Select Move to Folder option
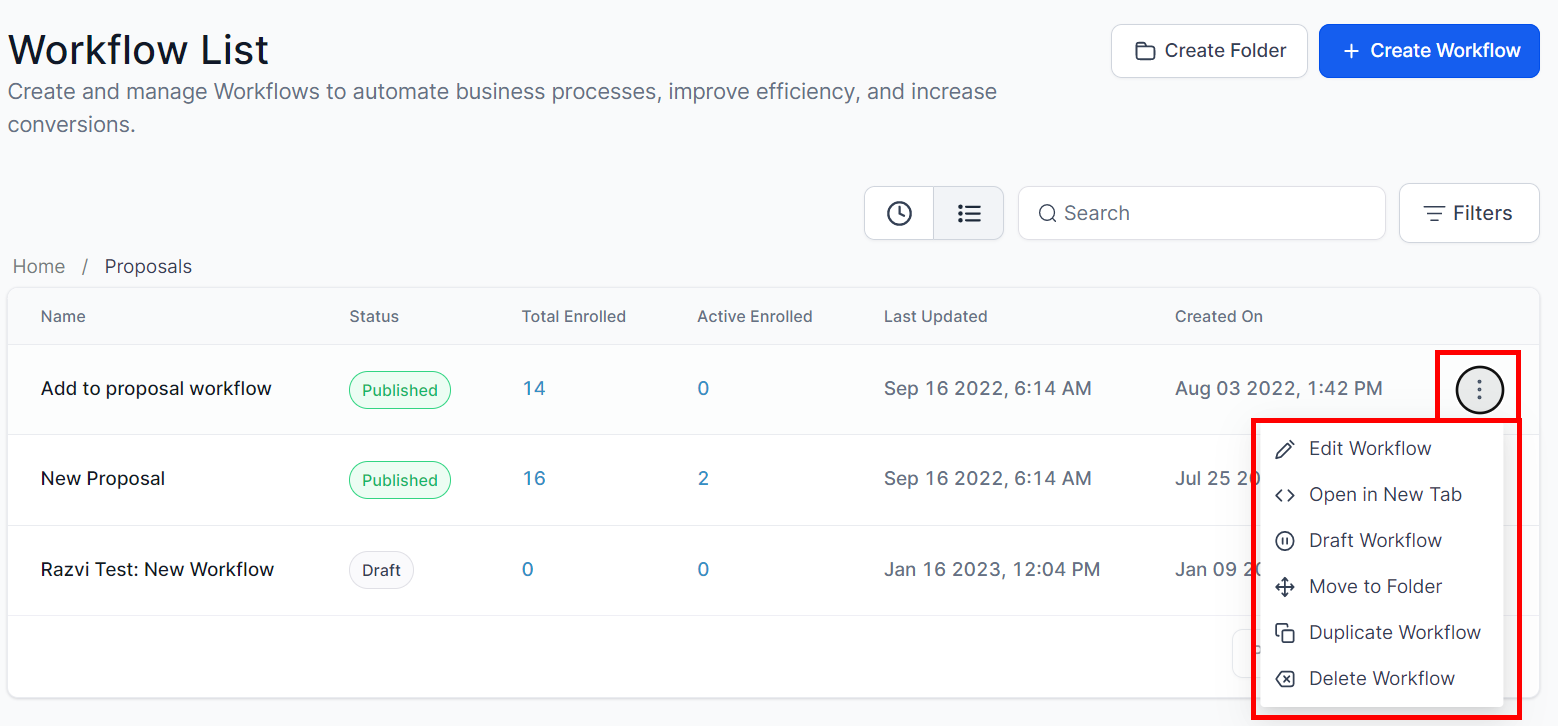This screenshot has height=726, width=1558. coord(1374,587)
